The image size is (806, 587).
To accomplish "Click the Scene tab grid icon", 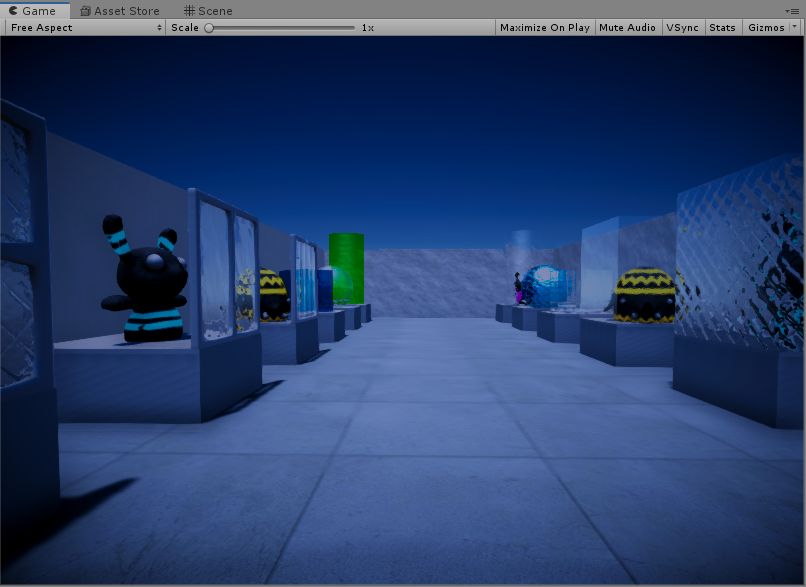I will point(189,10).
